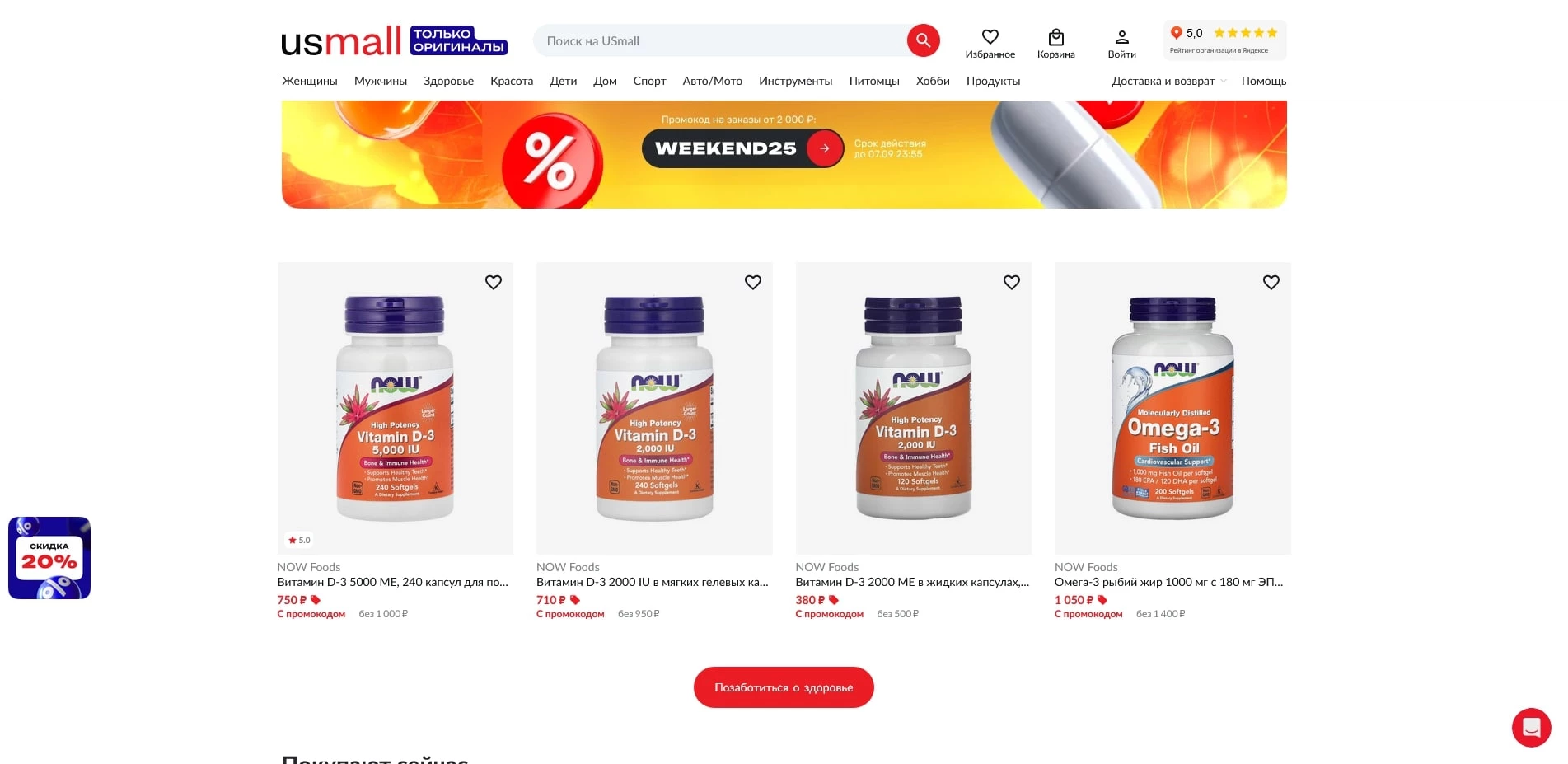Viewport: 1568px width, 764px height.
Task: Click the red arrow beside WEEKEND25 promo code
Action: coord(824,148)
